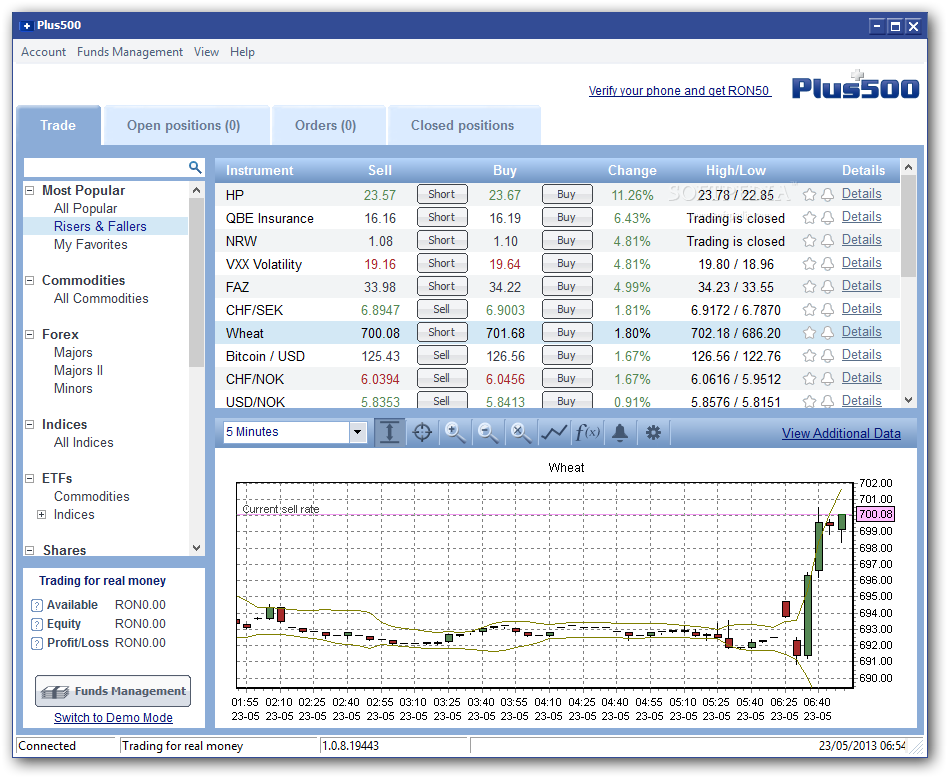Open the 5 Minutes timeframe dropdown
Image resolution: width=948 pixels, height=778 pixels.
pos(357,432)
